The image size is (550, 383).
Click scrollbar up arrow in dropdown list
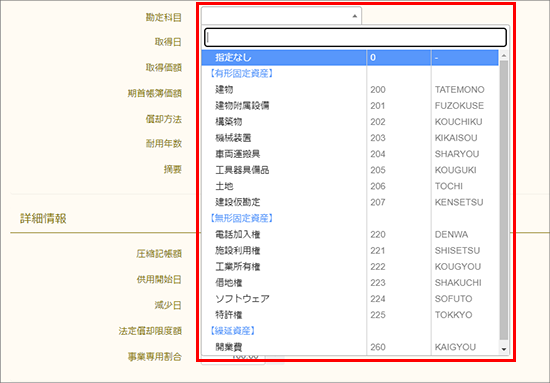click(504, 55)
